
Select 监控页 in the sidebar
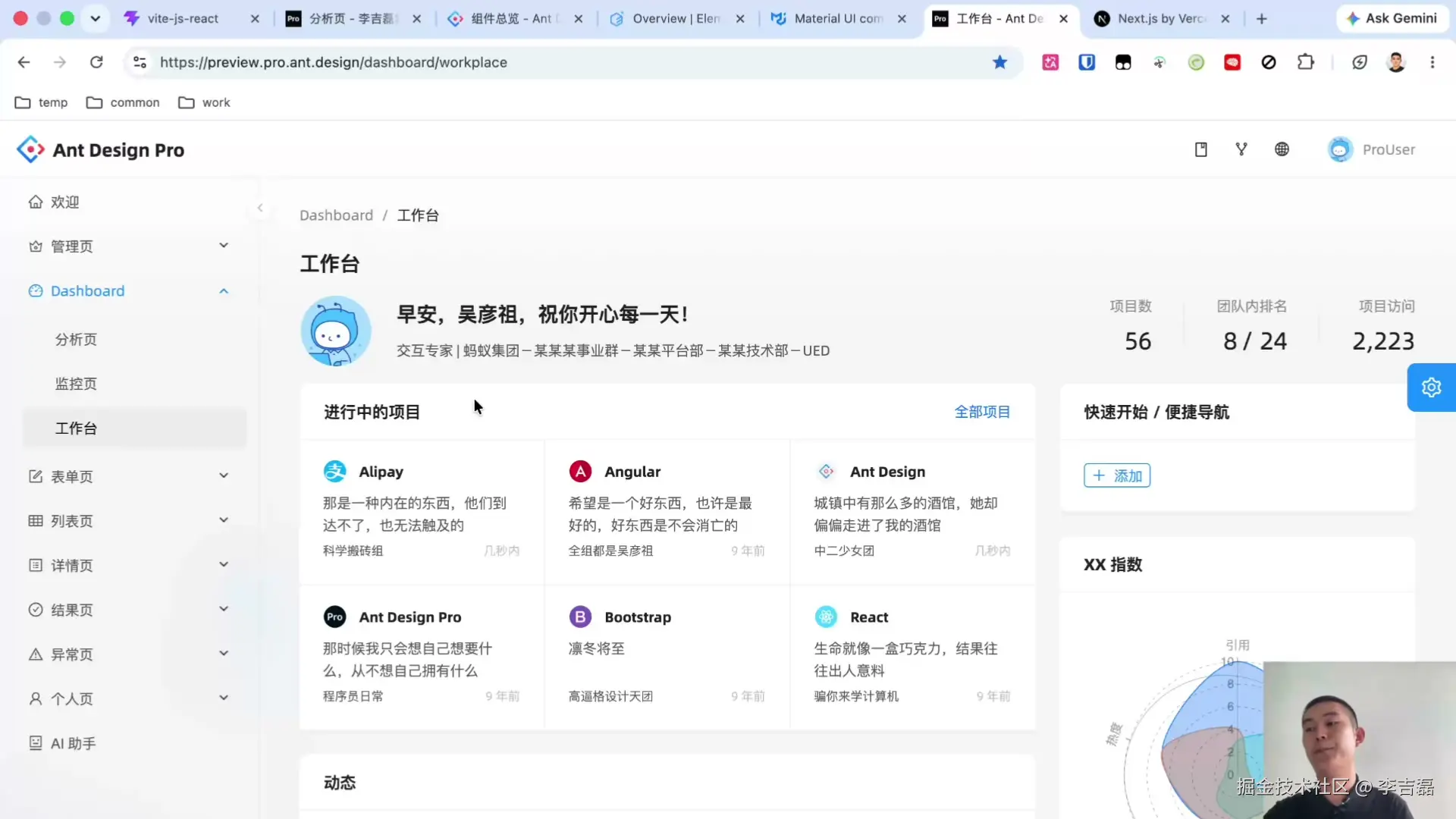[x=135, y=384]
